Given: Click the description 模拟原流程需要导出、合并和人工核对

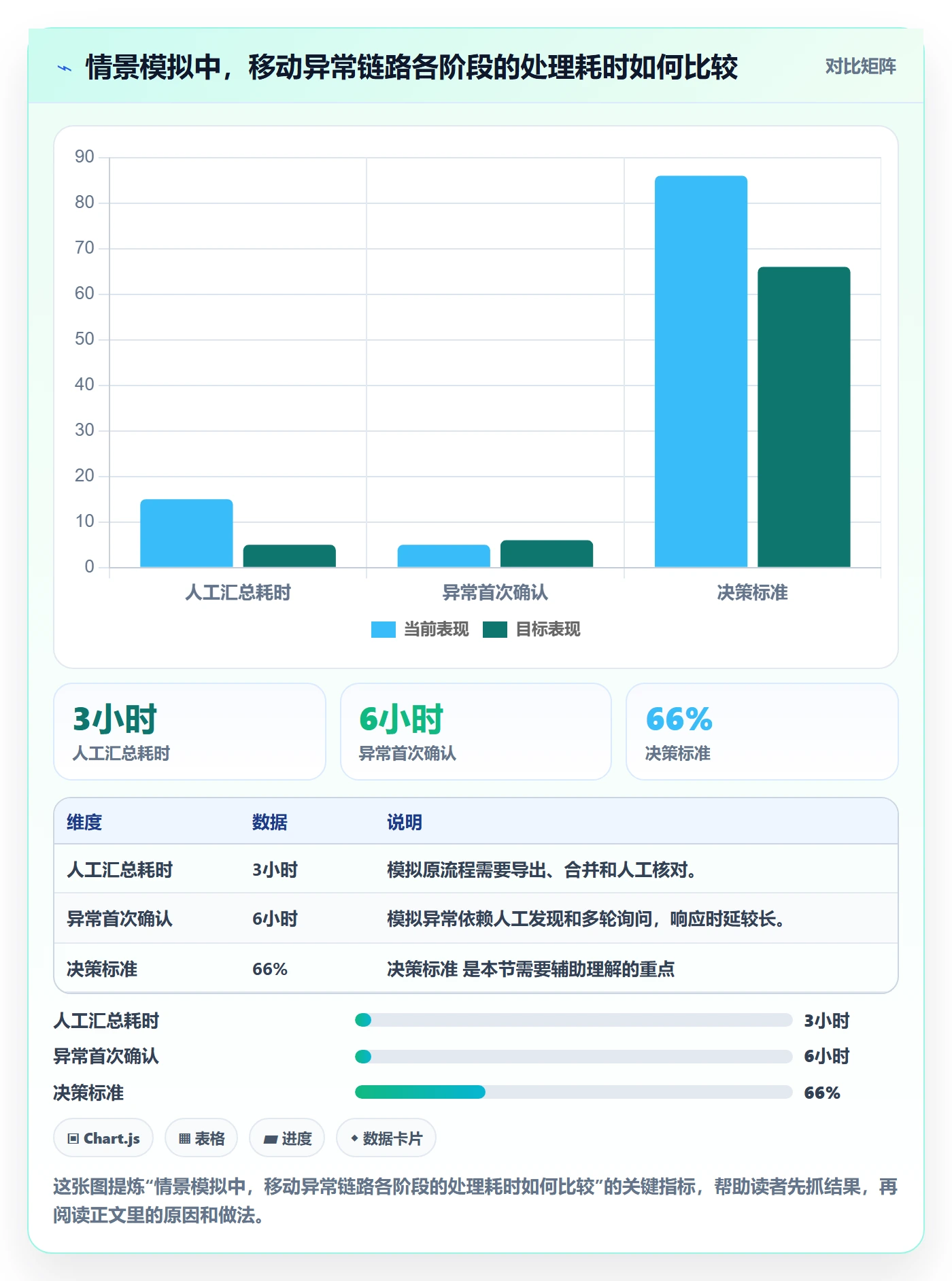Looking at the screenshot, I should point(542,870).
